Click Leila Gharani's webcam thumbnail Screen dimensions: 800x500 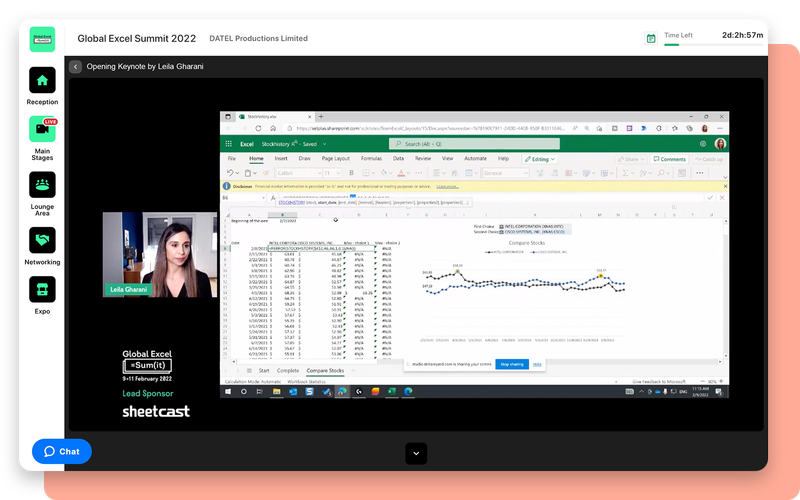[160, 255]
